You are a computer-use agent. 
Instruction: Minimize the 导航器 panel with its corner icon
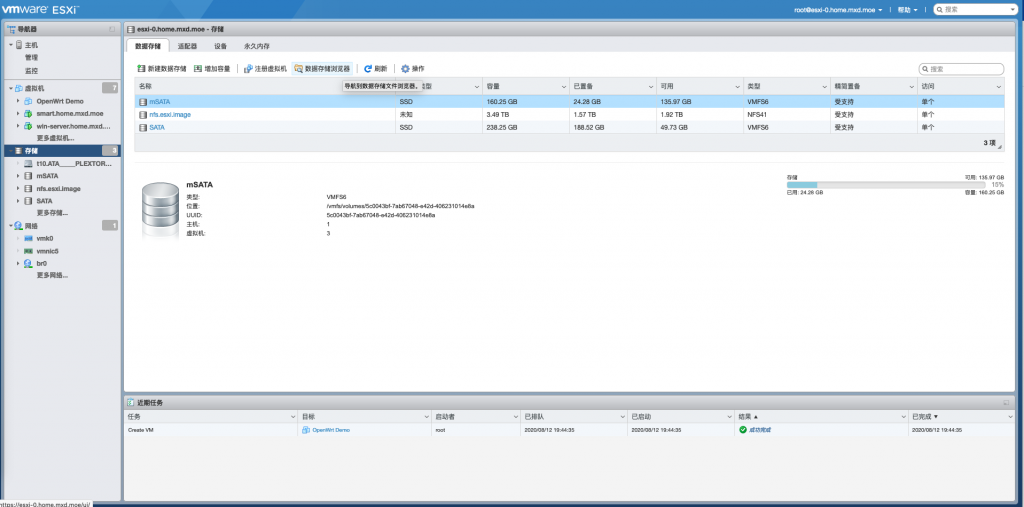click(112, 29)
